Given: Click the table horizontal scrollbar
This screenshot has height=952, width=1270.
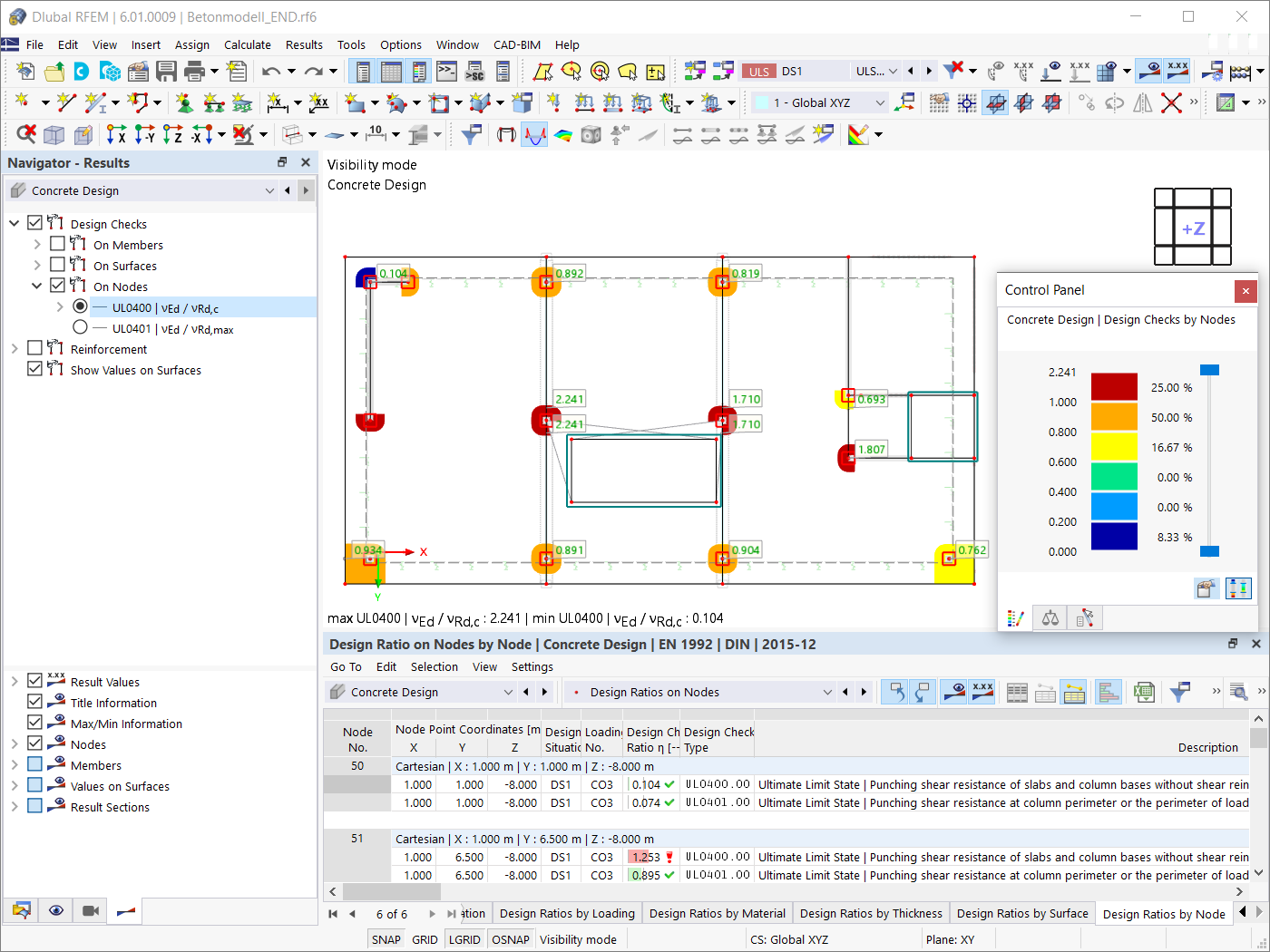Looking at the screenshot, I should (392, 891).
